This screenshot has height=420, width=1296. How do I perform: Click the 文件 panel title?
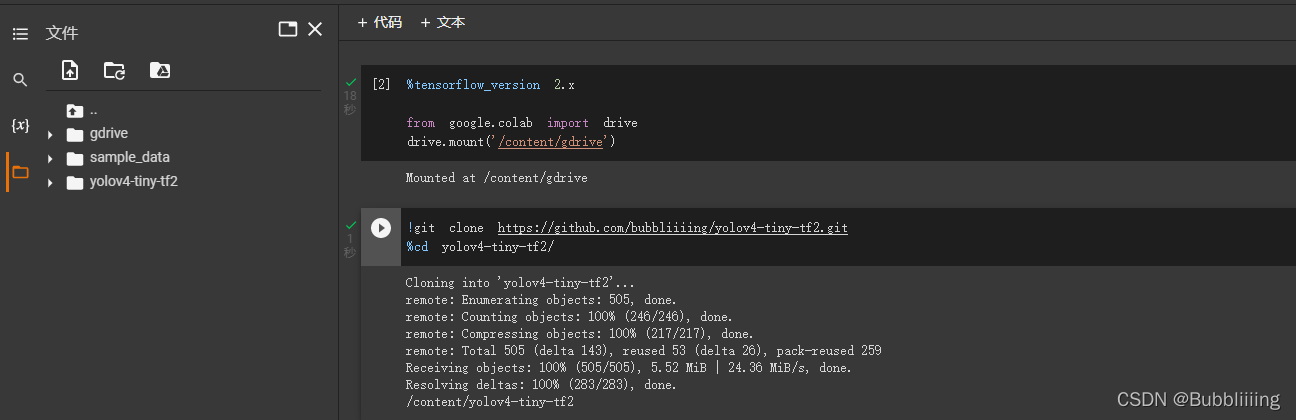(62, 33)
